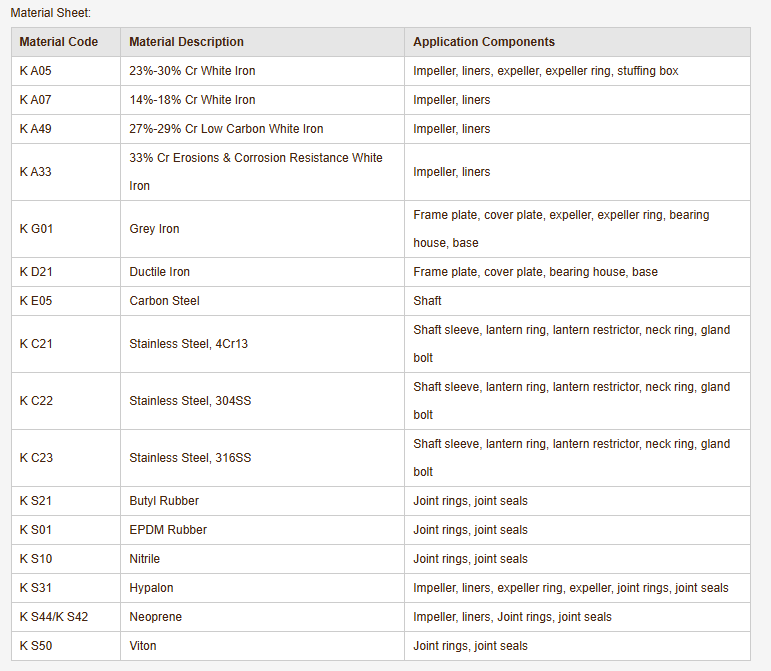Select the K A33 material code
771x671 pixels.
click(35, 172)
